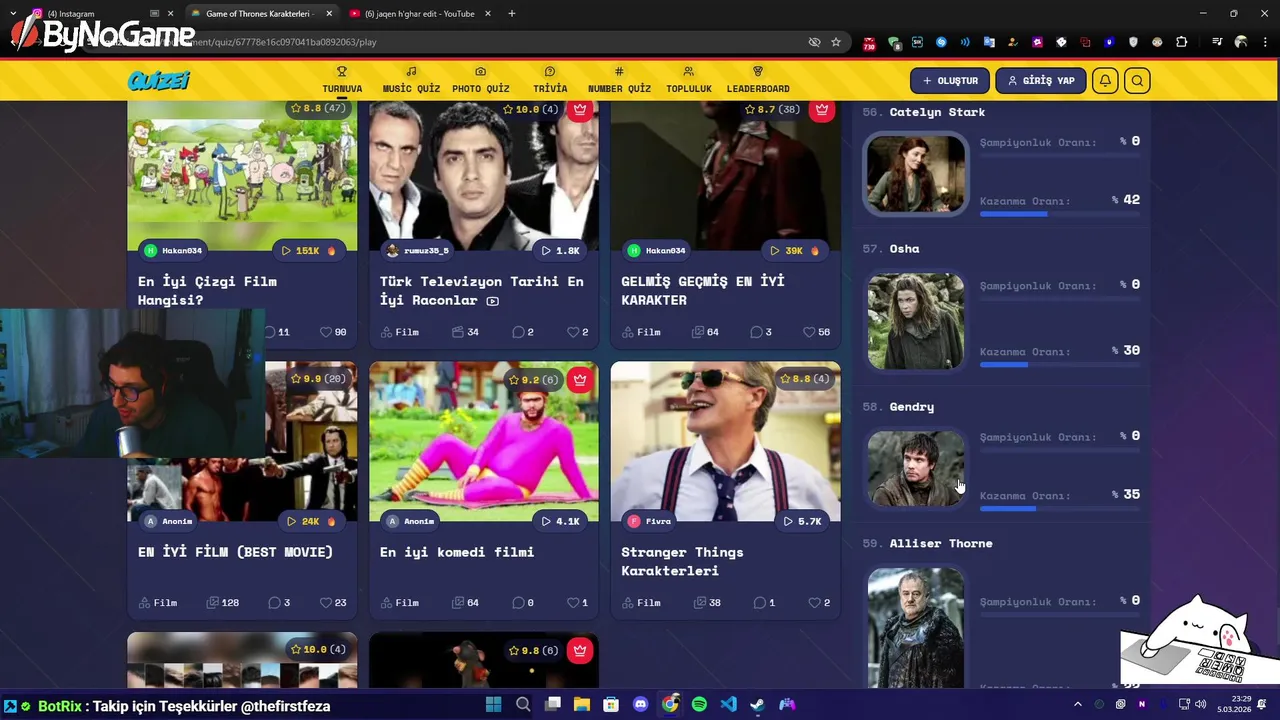The image size is (1280, 720).
Task: Click Osha Kazanma Oranı progress bar
Action: point(1060,365)
